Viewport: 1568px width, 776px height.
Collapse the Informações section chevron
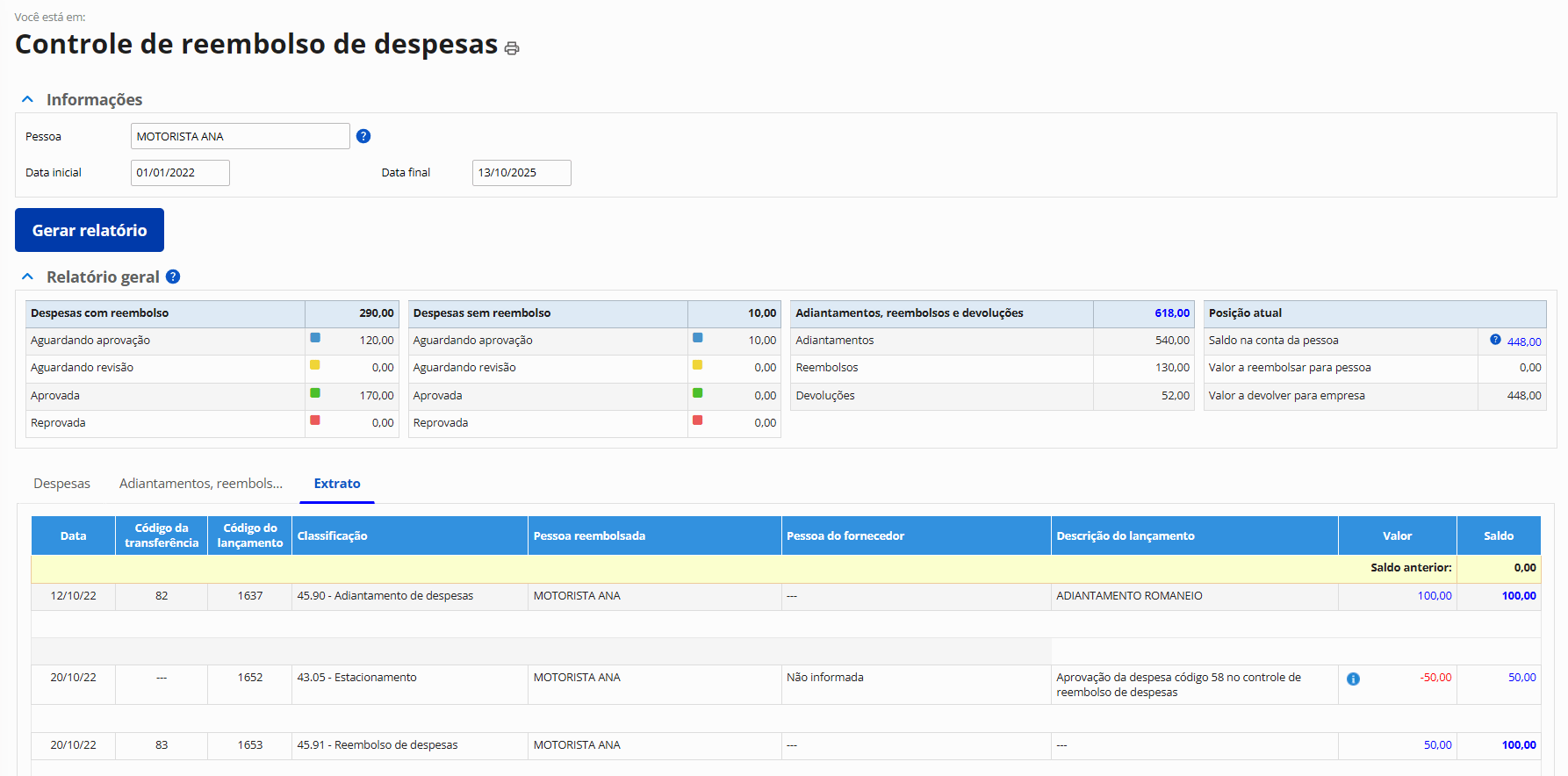coord(28,100)
